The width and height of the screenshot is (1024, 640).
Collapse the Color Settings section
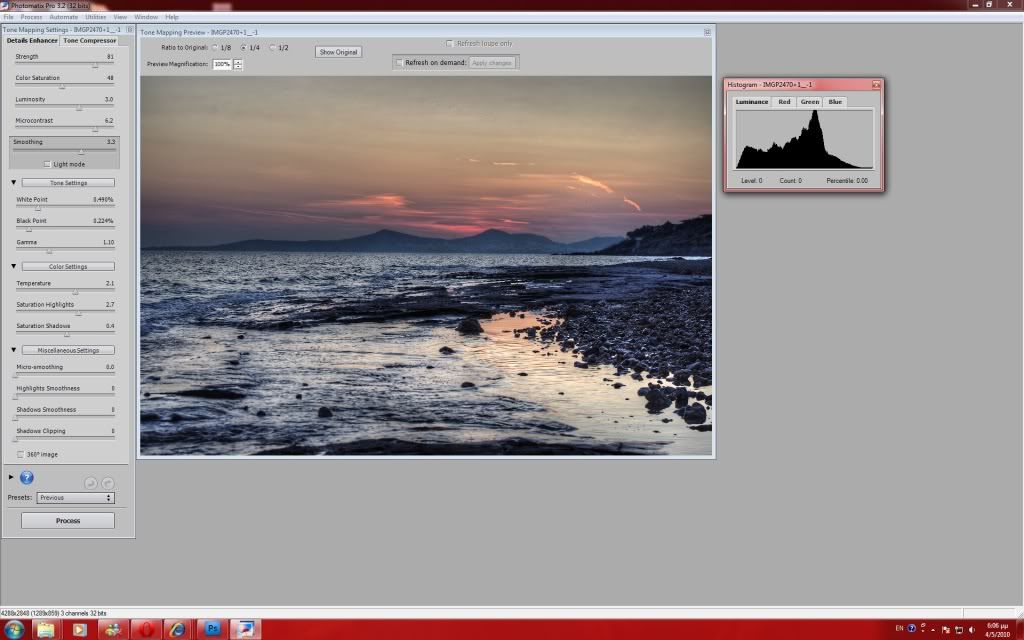pos(13,267)
